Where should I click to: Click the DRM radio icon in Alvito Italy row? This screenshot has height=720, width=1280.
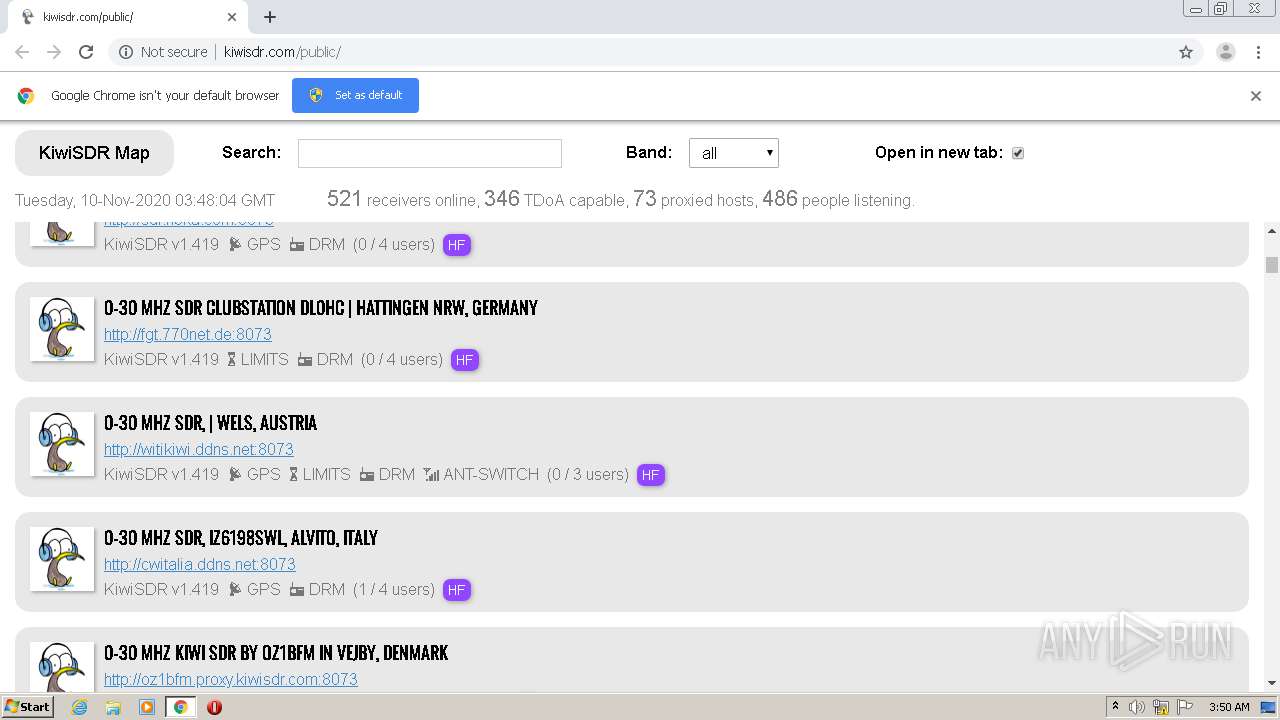[297, 590]
